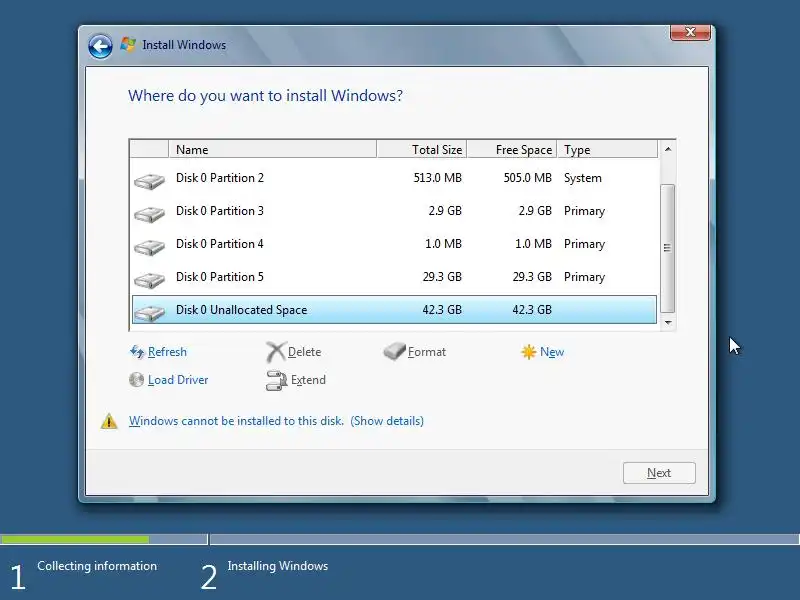The image size is (800, 600).
Task: Sort by the Name column header
Action: (272, 149)
